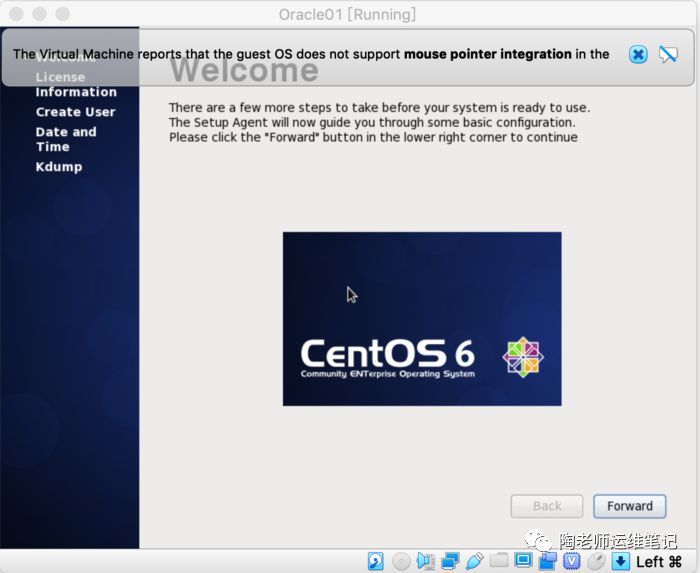The image size is (700, 573).
Task: Click the CentOS 6 splash image
Action: [x=421, y=319]
